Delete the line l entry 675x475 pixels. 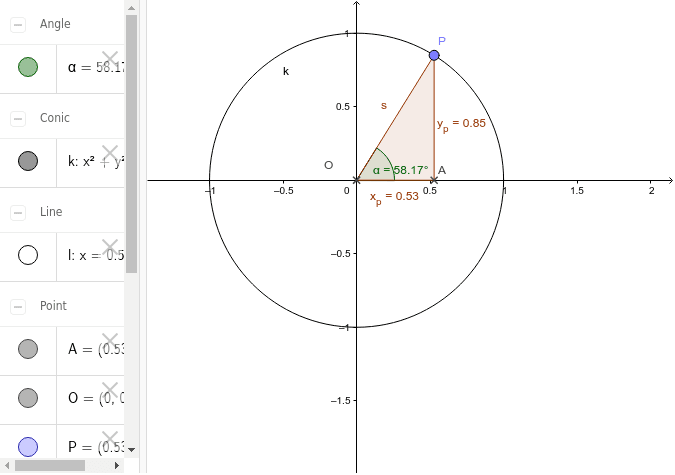(x=110, y=246)
